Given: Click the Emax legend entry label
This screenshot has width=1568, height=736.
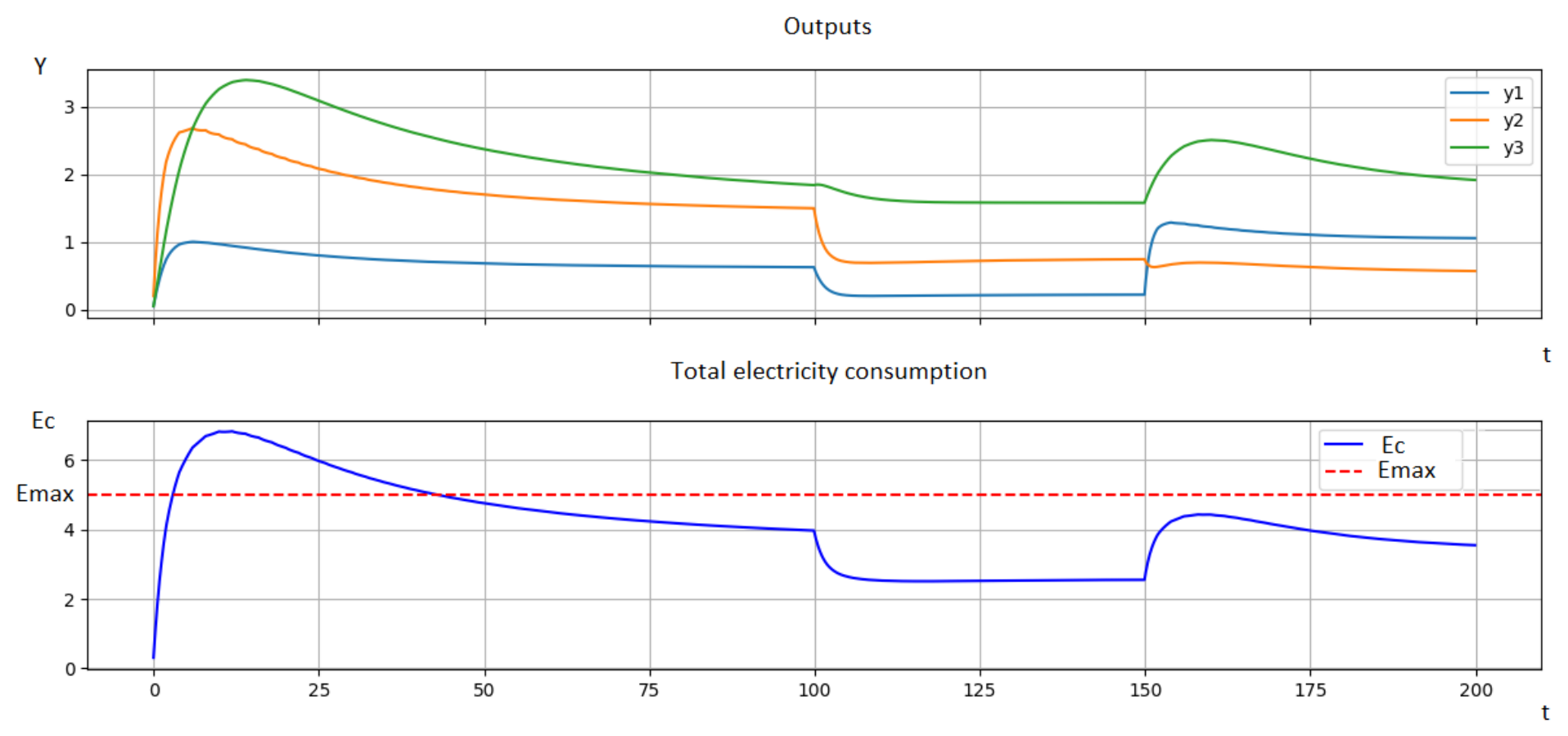Looking at the screenshot, I should 1406,471.
